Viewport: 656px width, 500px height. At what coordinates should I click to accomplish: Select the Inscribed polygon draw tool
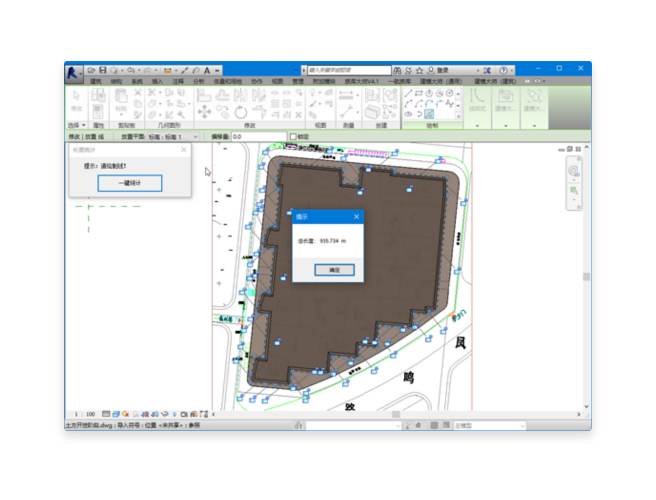pyautogui.click(x=429, y=93)
